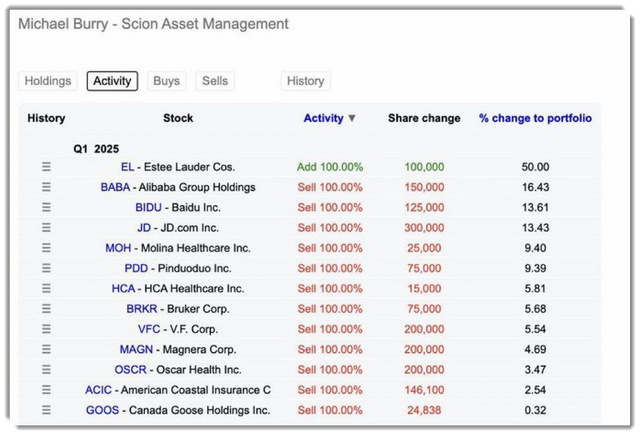The height and width of the screenshot is (435, 640).
Task: Open the Buys tab
Action: (167, 81)
